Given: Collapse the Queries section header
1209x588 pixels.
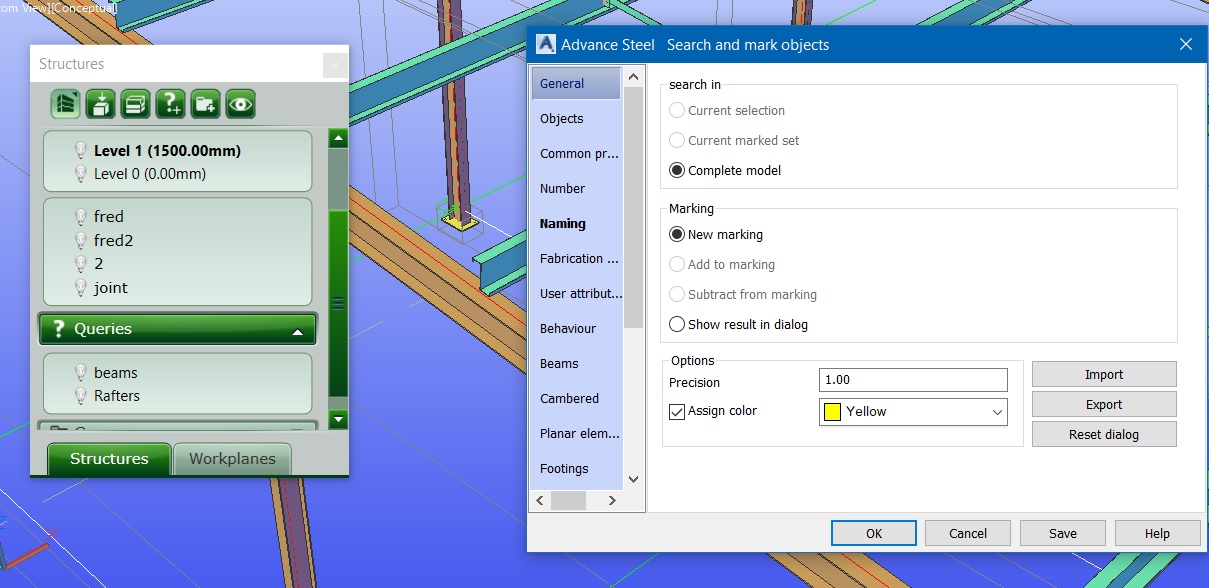Looking at the screenshot, I should [177, 329].
